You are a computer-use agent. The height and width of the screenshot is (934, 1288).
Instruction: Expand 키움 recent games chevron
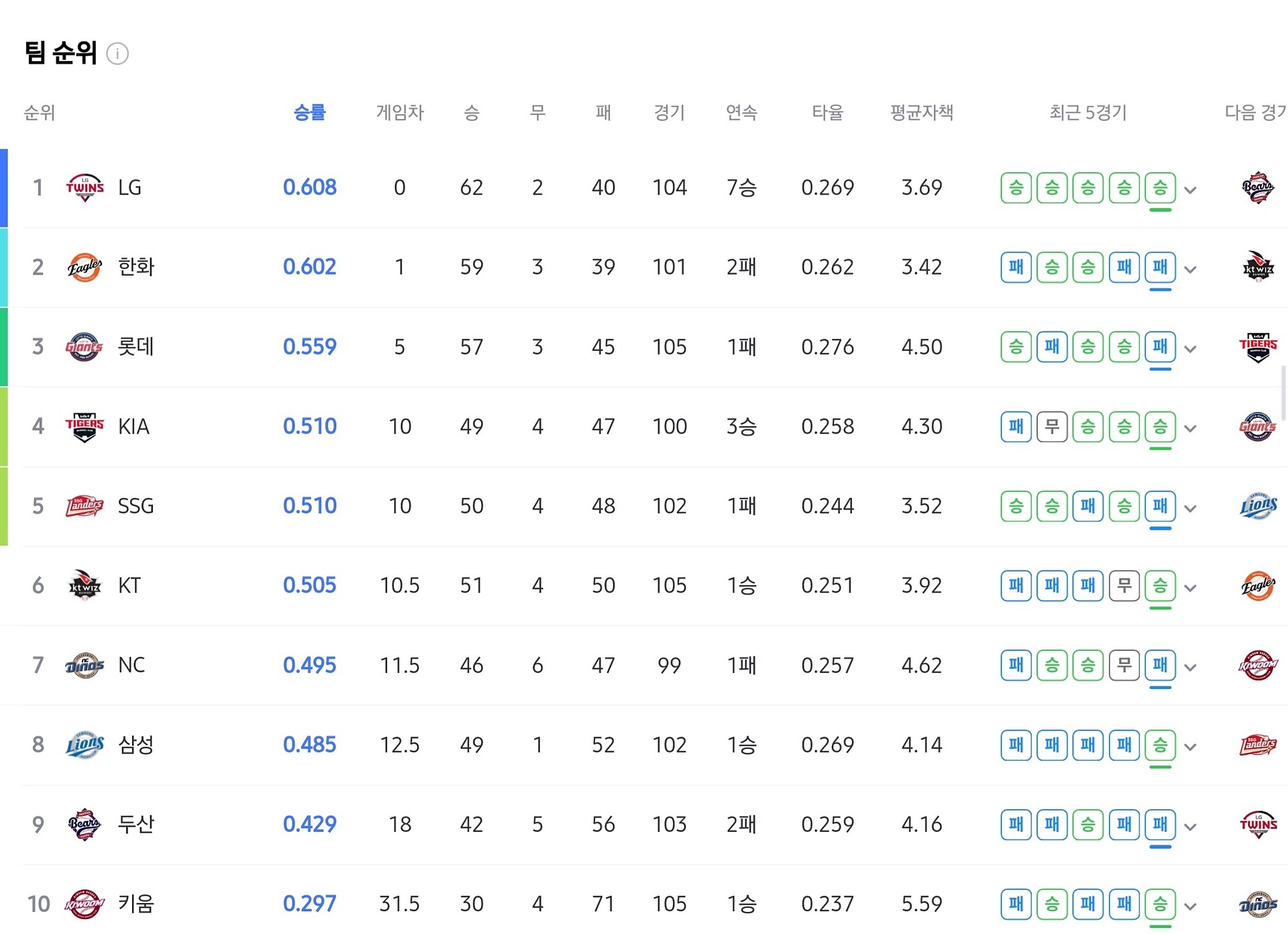pyautogui.click(x=1190, y=906)
